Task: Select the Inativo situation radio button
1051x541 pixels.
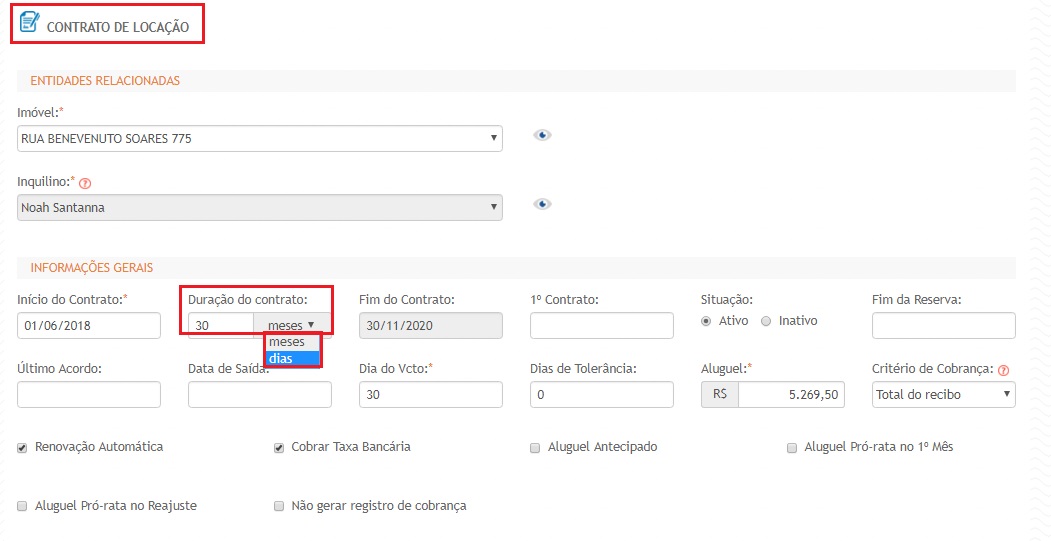Action: tap(767, 321)
